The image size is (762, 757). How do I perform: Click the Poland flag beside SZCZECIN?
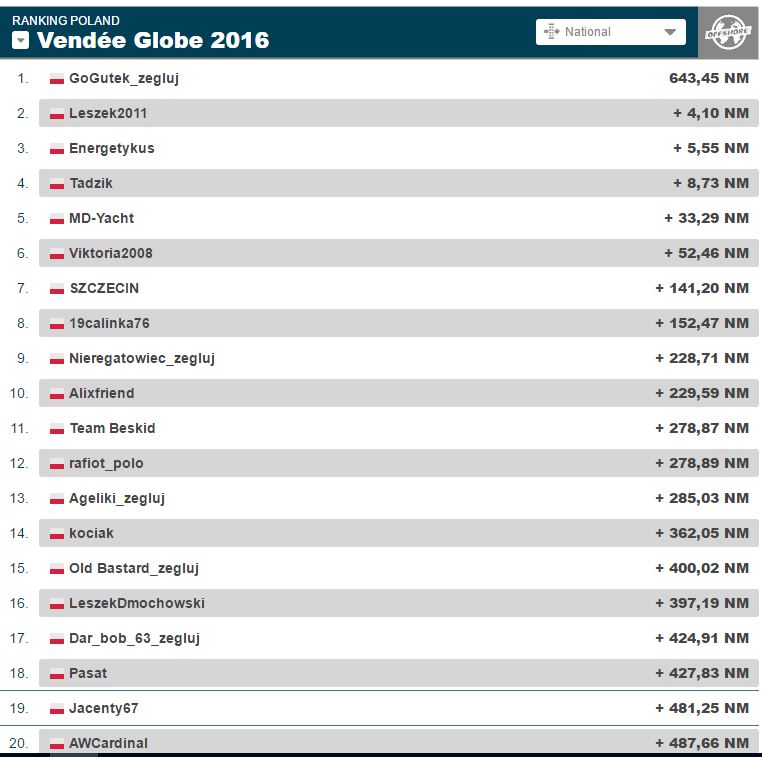point(57,289)
